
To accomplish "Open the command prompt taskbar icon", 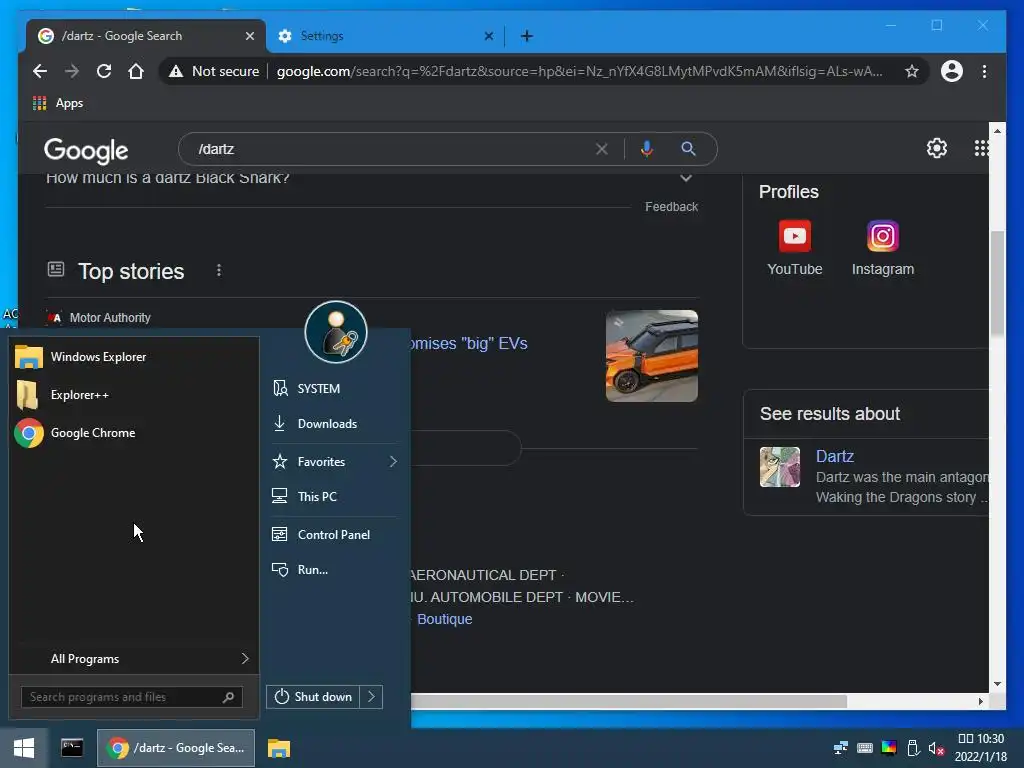I will pos(72,748).
